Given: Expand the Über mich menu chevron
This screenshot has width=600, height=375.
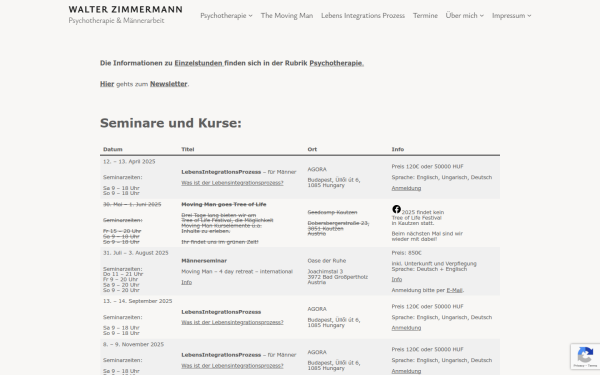Looking at the screenshot, I should point(482,16).
